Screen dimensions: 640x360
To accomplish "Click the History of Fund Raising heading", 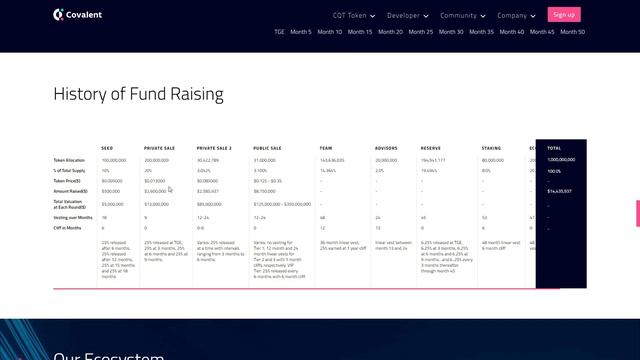I will coord(138,94).
